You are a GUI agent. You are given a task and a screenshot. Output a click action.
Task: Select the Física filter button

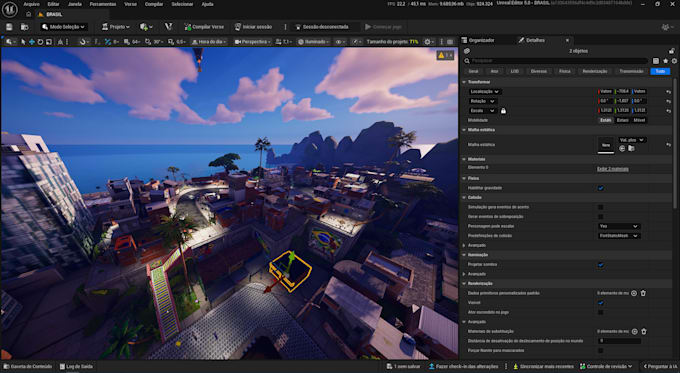click(x=564, y=71)
